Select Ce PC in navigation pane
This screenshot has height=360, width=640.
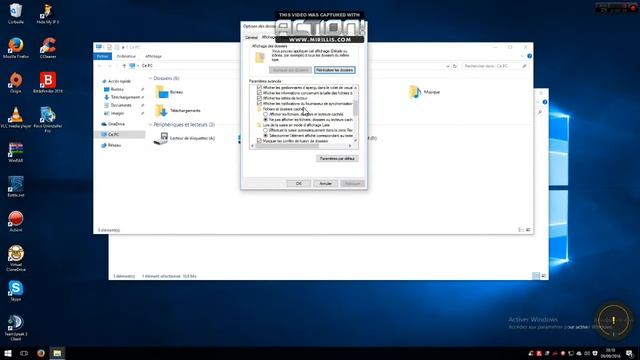113,134
